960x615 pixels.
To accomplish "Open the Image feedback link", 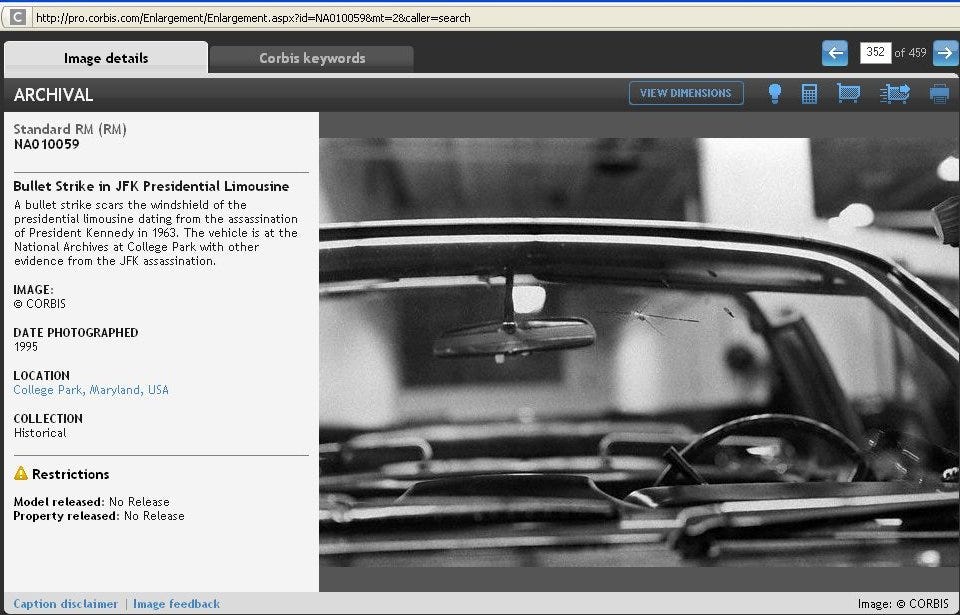I will coord(176,603).
